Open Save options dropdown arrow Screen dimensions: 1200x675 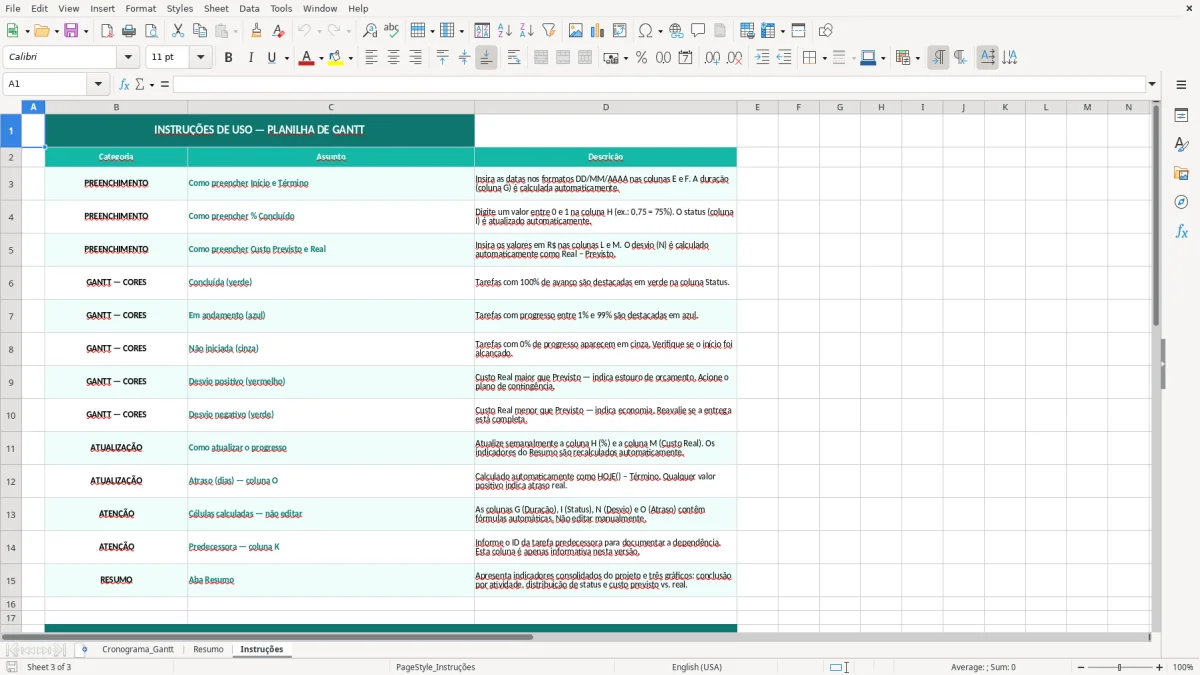pyautogui.click(x=86, y=31)
